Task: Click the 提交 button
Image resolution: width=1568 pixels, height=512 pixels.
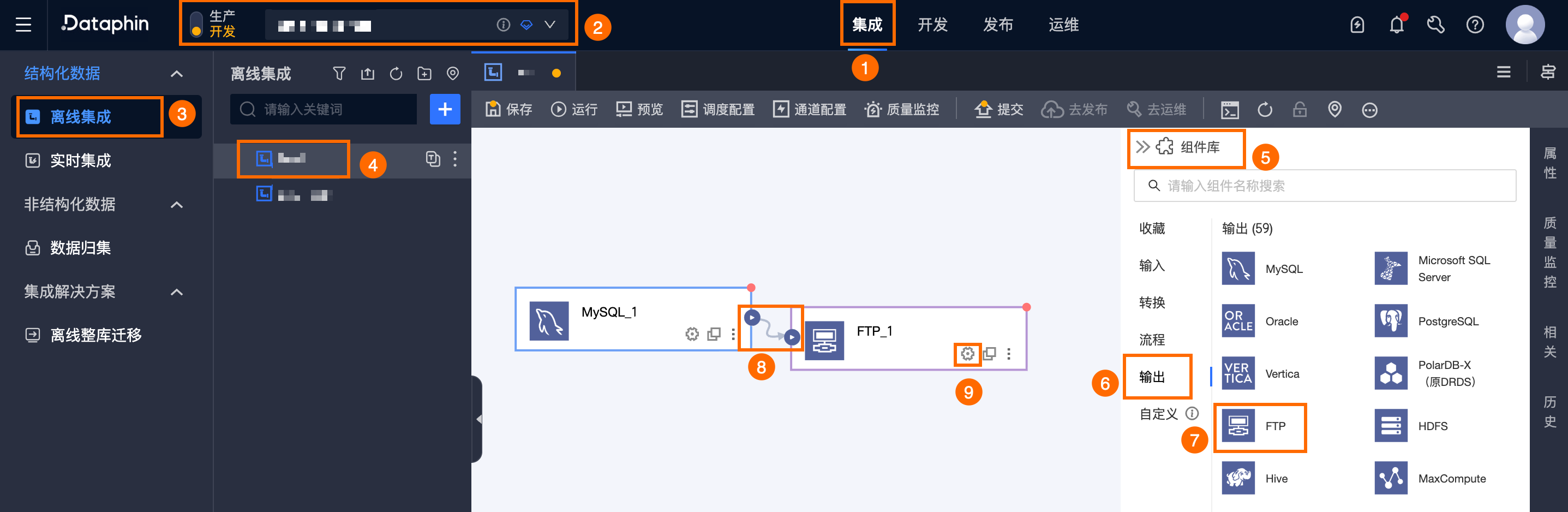Action: (x=998, y=110)
